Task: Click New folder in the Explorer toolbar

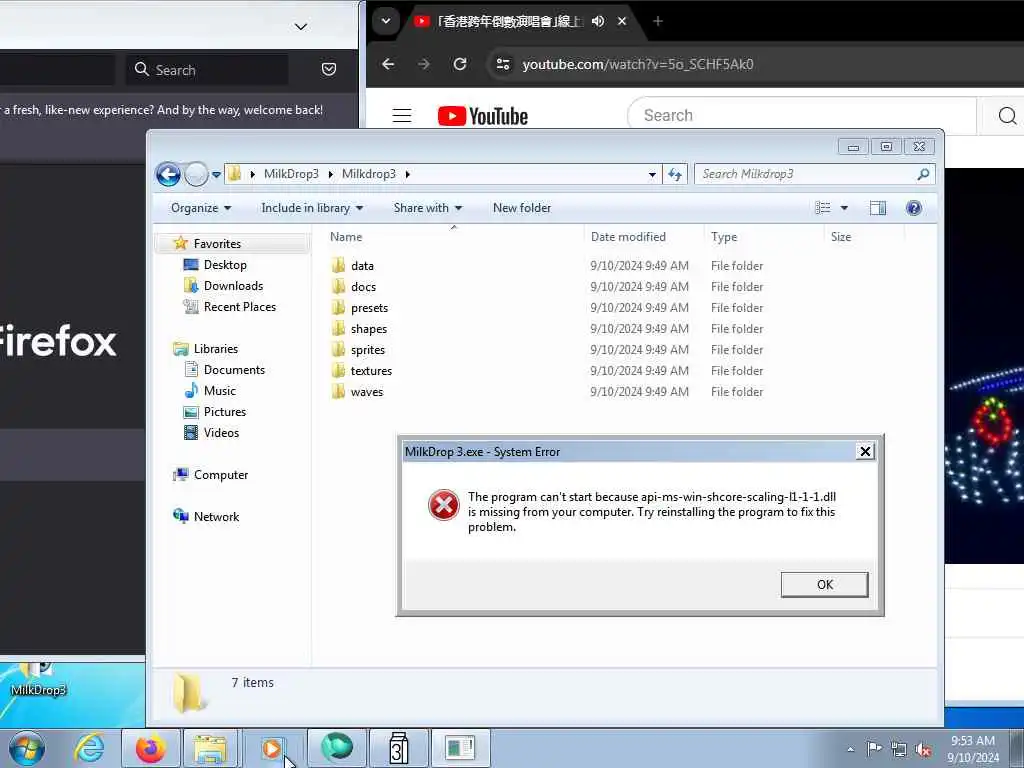Action: click(x=522, y=208)
